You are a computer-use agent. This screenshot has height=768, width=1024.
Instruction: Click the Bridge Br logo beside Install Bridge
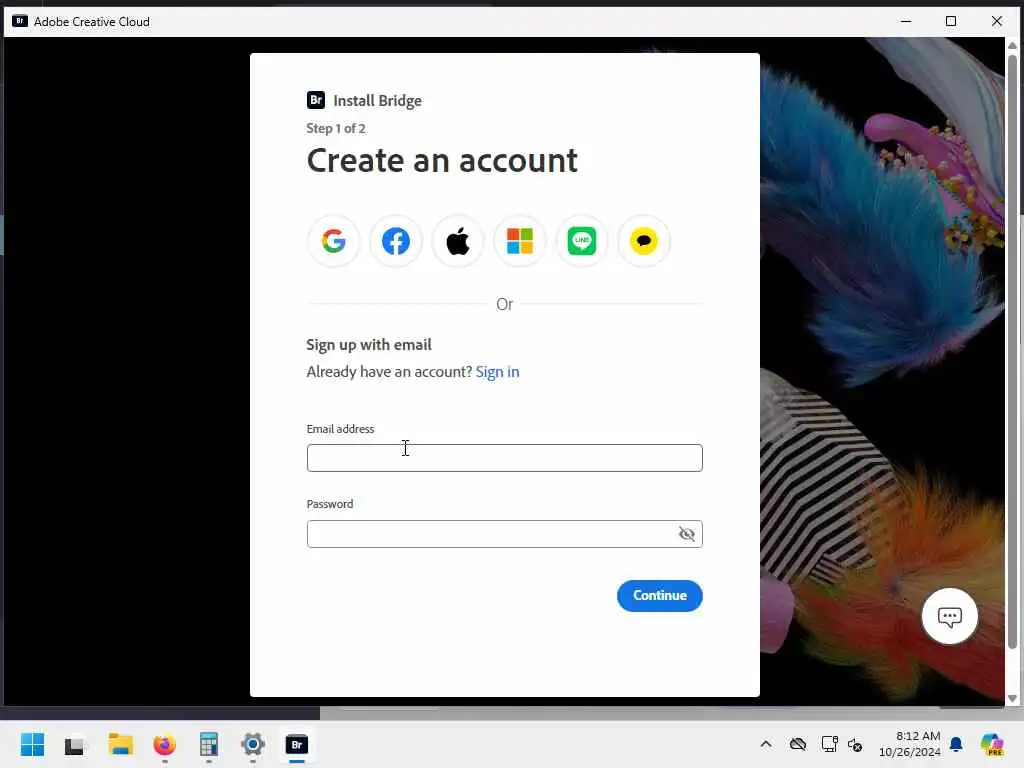[x=316, y=100]
